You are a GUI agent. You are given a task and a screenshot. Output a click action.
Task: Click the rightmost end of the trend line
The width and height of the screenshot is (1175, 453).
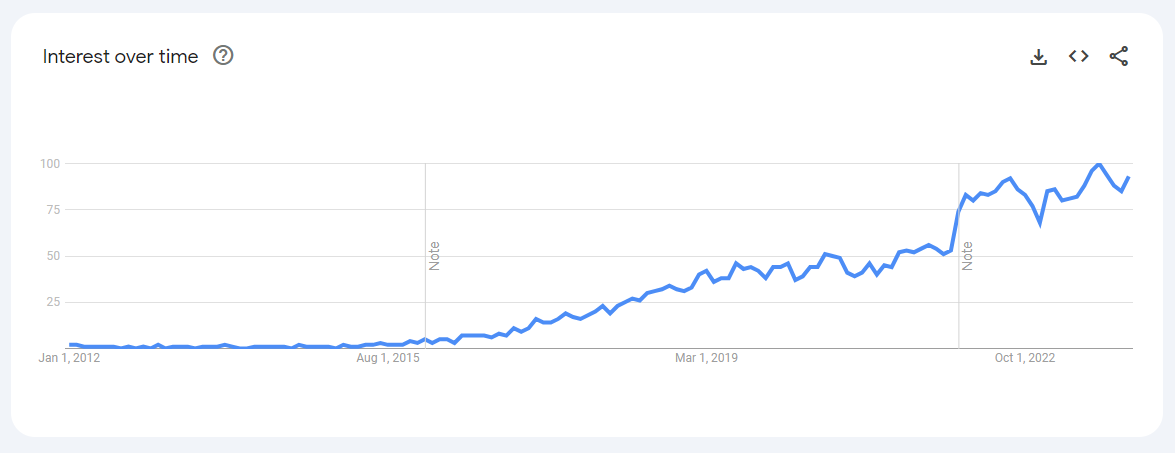click(1129, 177)
